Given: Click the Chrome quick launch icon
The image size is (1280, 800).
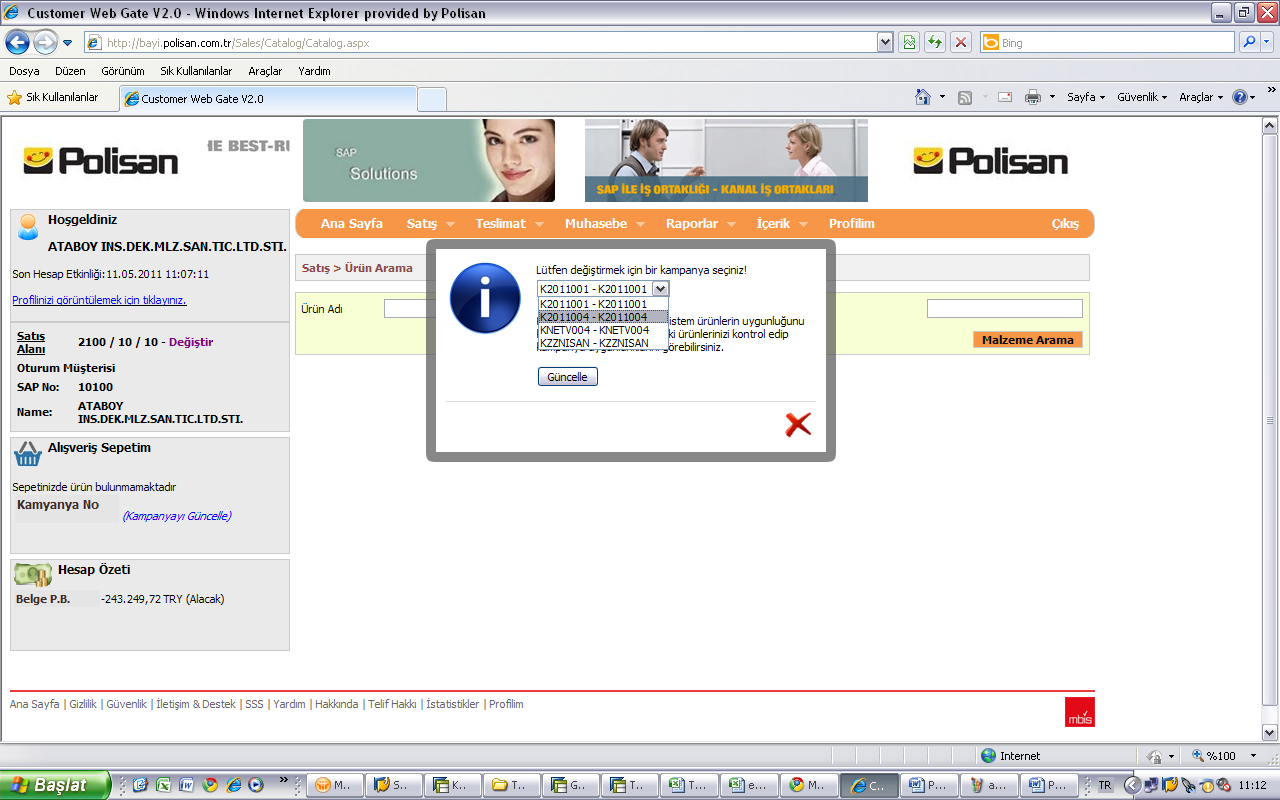Looking at the screenshot, I should [x=210, y=785].
